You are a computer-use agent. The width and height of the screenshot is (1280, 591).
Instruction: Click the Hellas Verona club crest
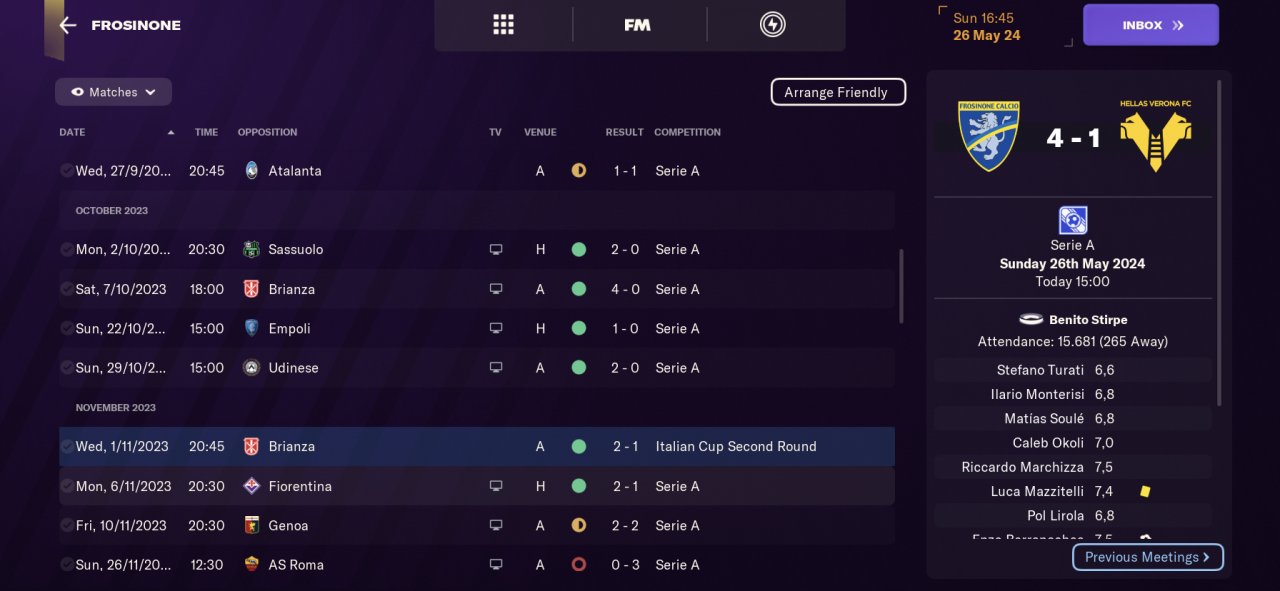1156,135
